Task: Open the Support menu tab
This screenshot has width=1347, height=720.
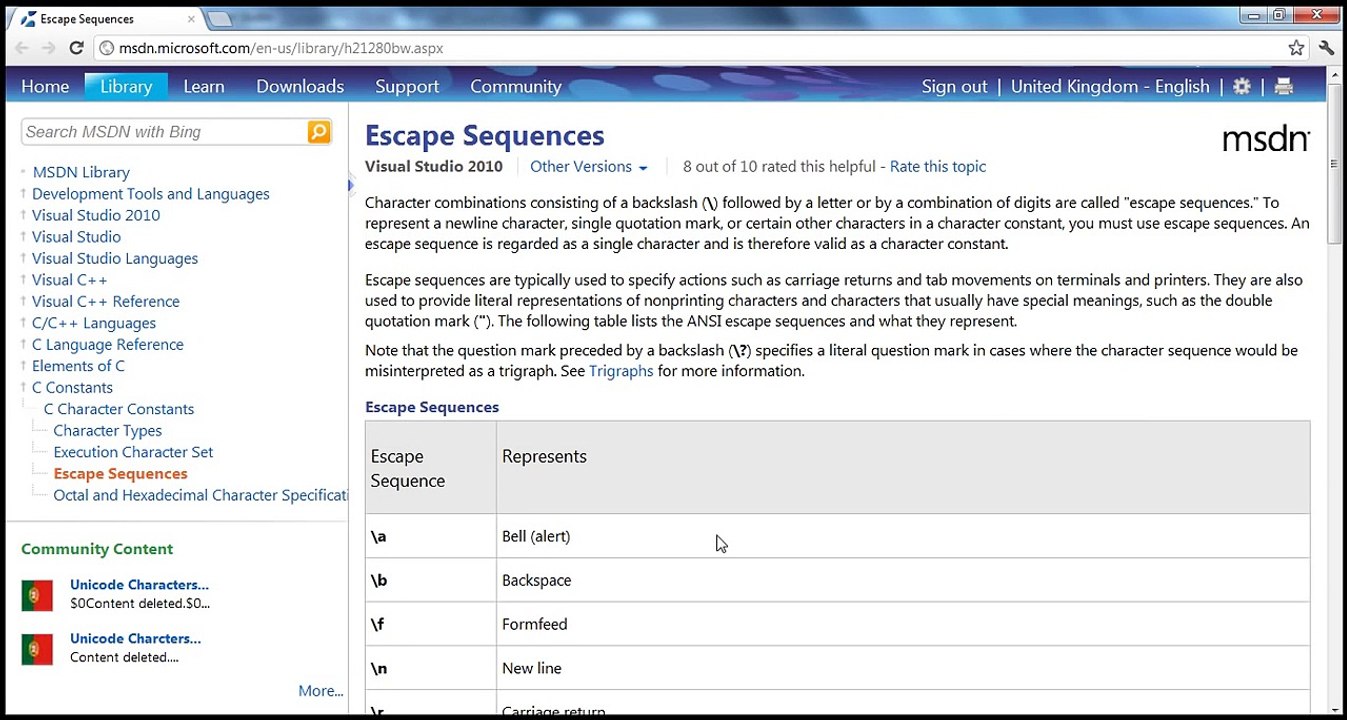Action: [407, 86]
